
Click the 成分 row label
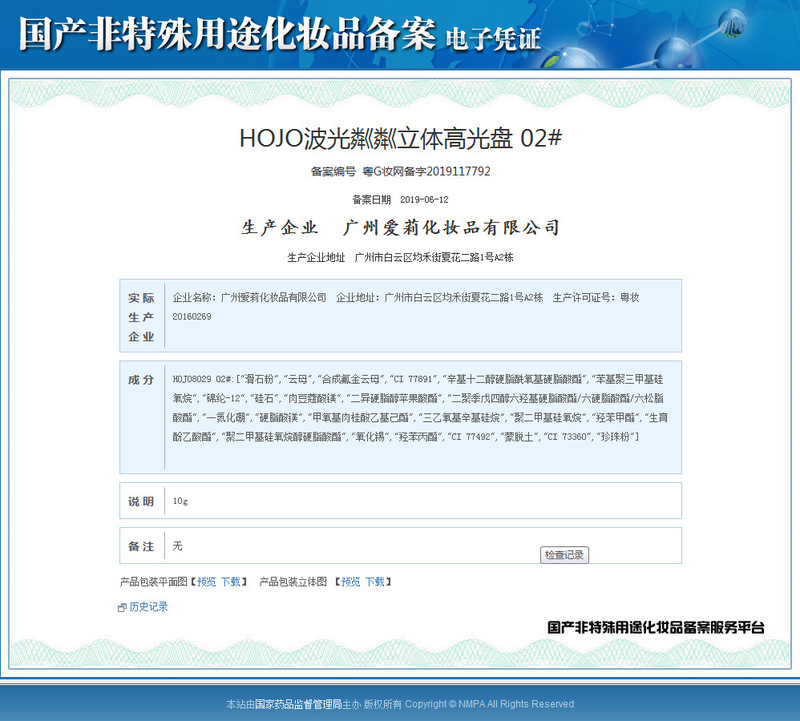tap(141, 380)
